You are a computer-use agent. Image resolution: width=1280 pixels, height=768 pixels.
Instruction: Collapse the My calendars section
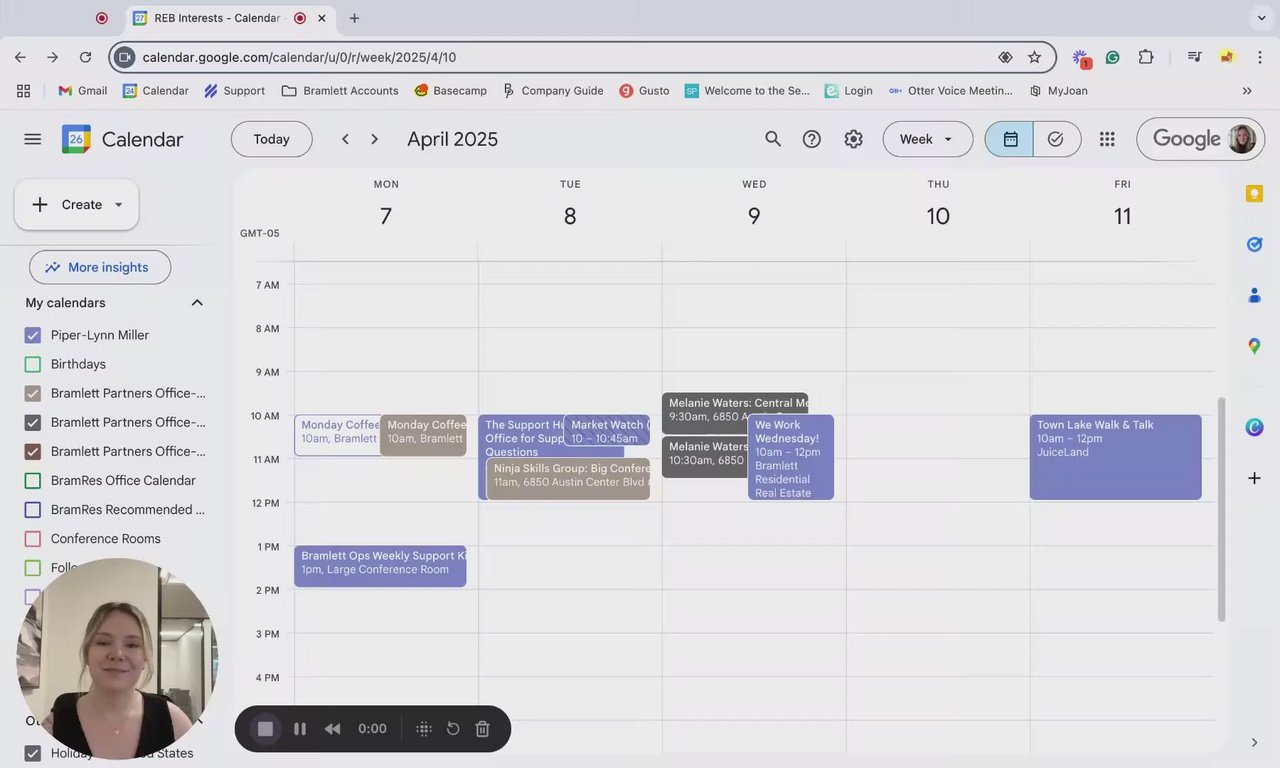[x=197, y=303]
